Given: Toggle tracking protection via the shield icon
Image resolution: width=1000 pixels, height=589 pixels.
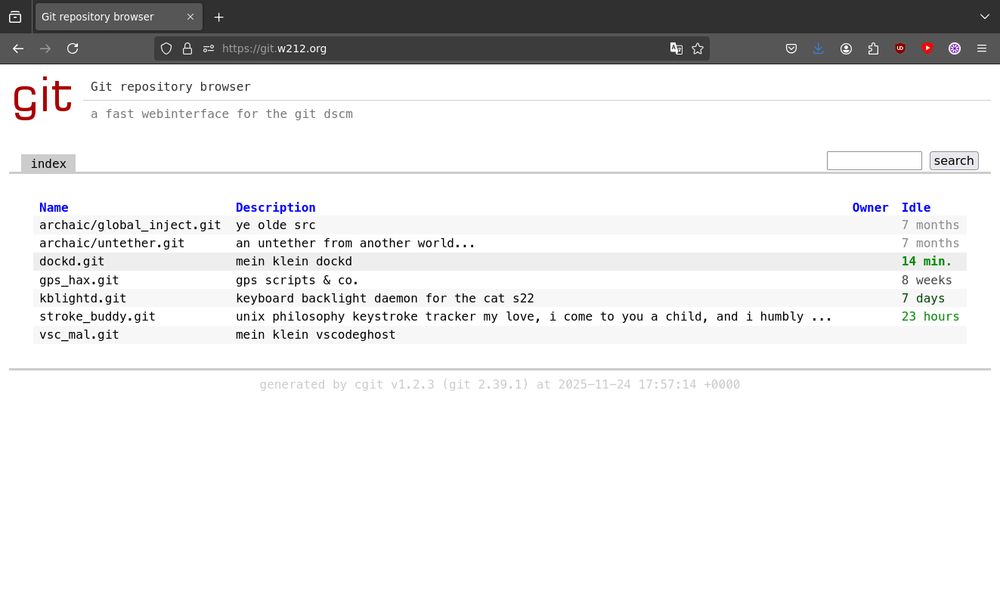Looking at the screenshot, I should click(x=167, y=48).
